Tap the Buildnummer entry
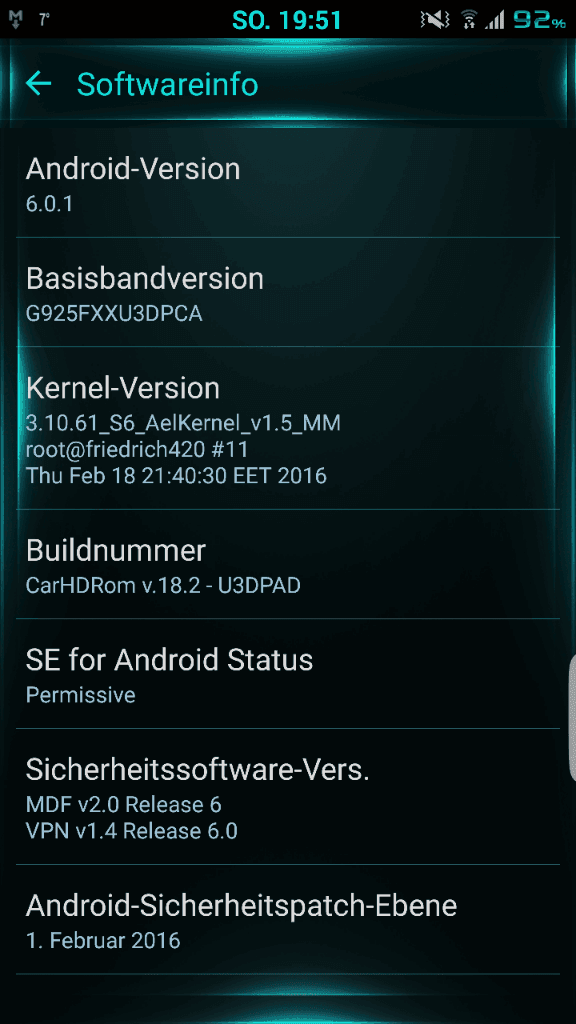Screen dimensions: 576x1024 coord(288,564)
